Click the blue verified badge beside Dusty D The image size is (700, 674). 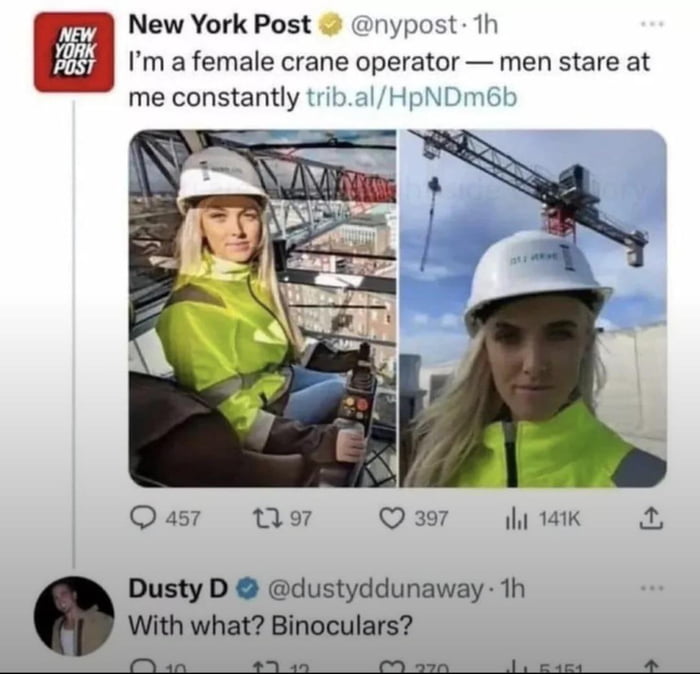pos(247,589)
